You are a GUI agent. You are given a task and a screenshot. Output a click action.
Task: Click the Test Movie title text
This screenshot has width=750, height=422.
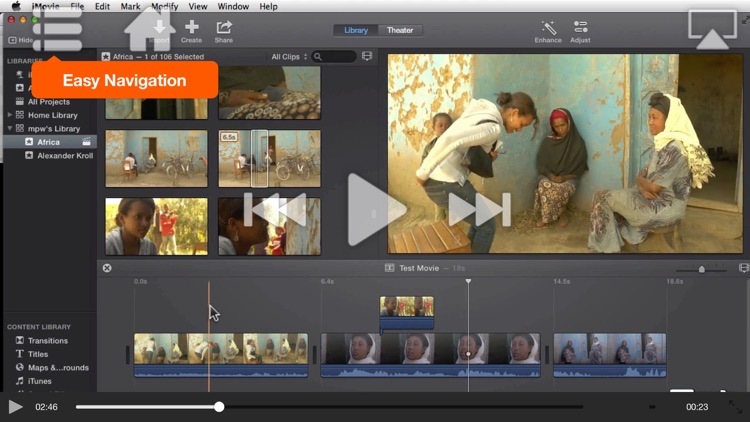[419, 268]
